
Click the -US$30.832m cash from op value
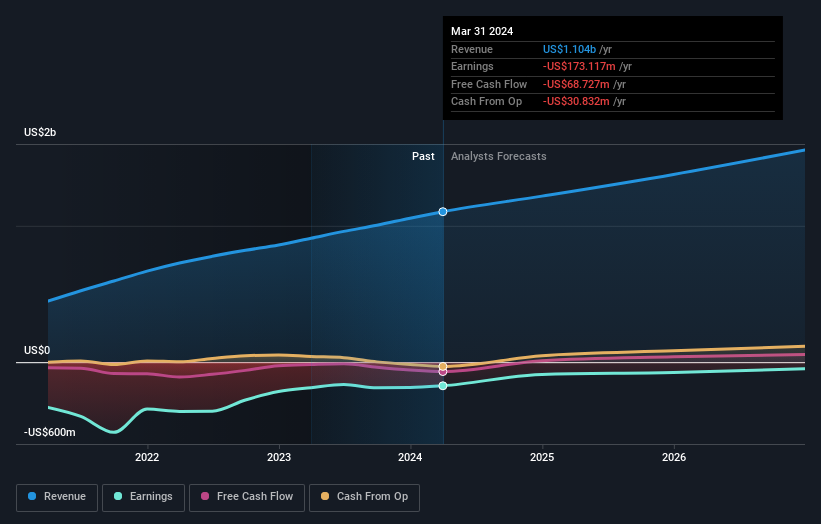(576, 102)
